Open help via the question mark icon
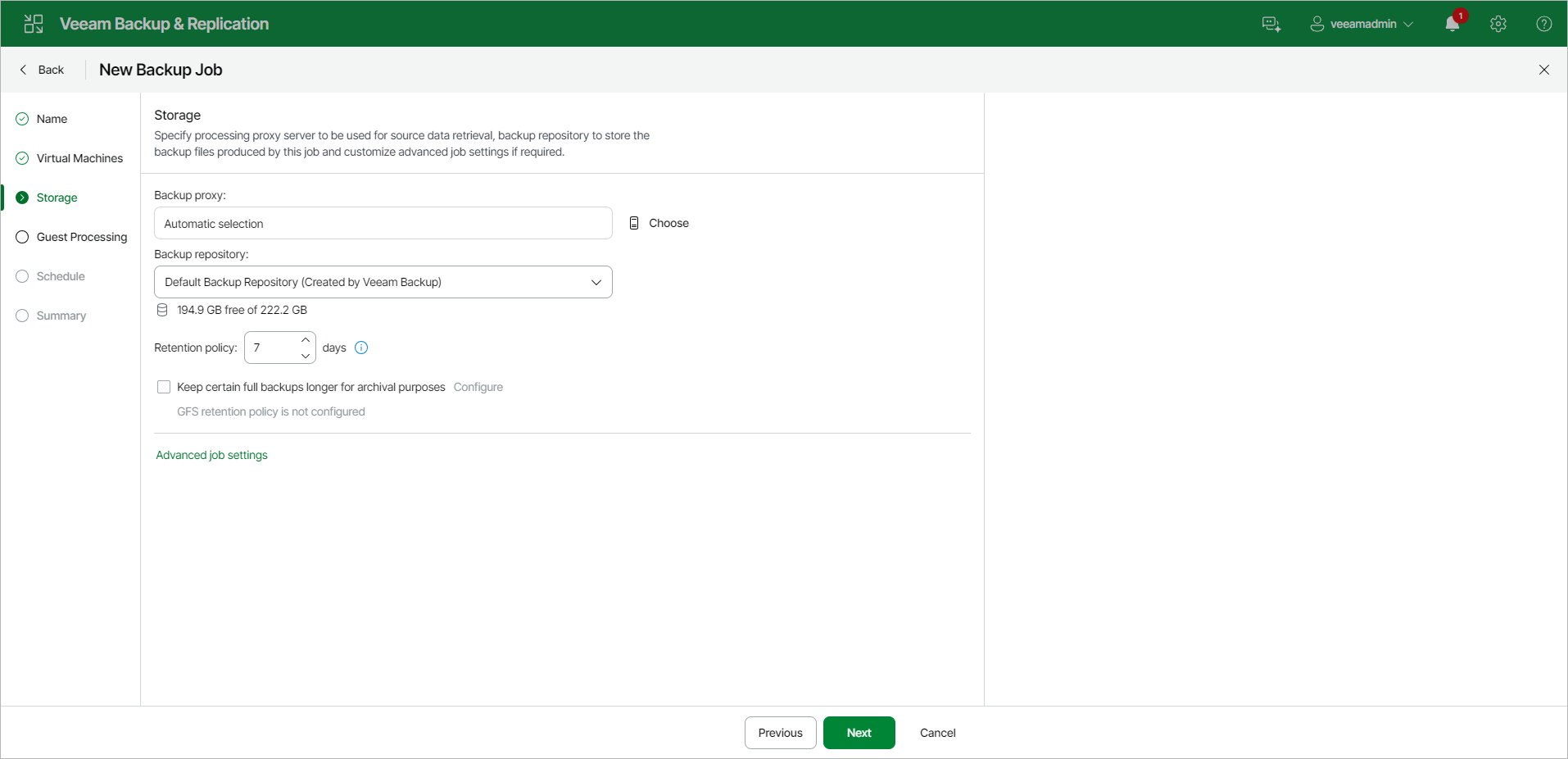This screenshot has height=759, width=1568. pyautogui.click(x=1545, y=24)
